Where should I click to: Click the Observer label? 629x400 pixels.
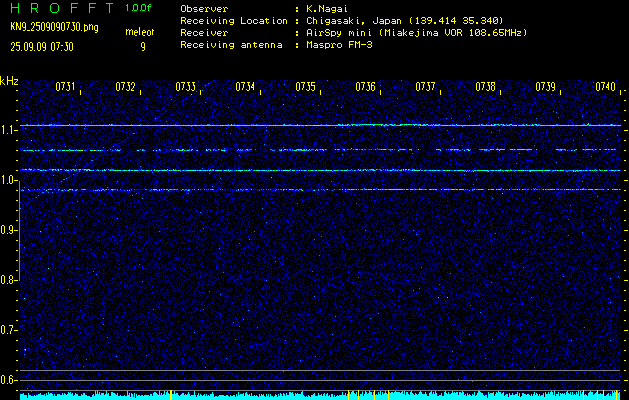tap(204, 9)
